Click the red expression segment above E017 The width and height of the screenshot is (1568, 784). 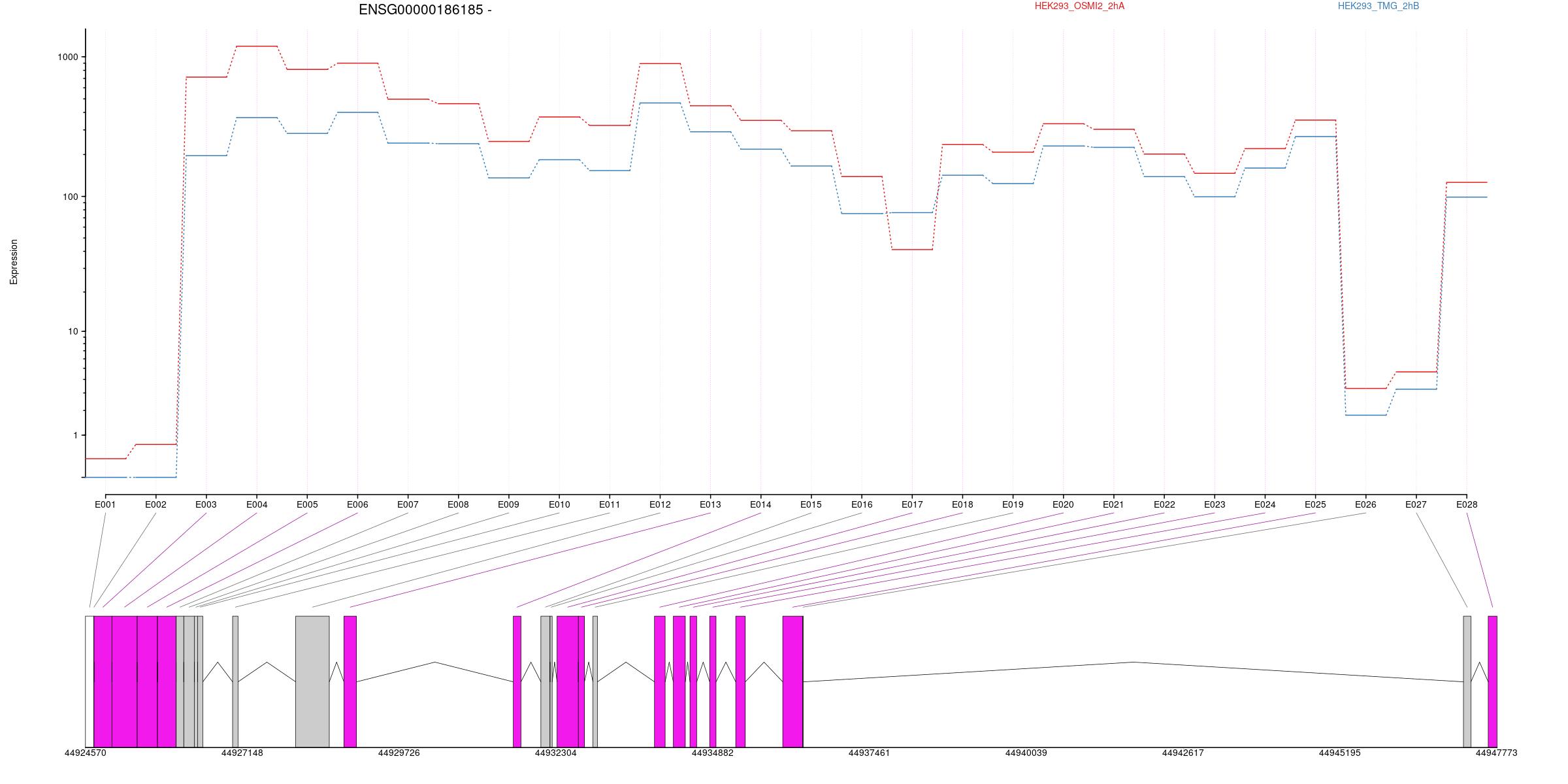tap(912, 250)
